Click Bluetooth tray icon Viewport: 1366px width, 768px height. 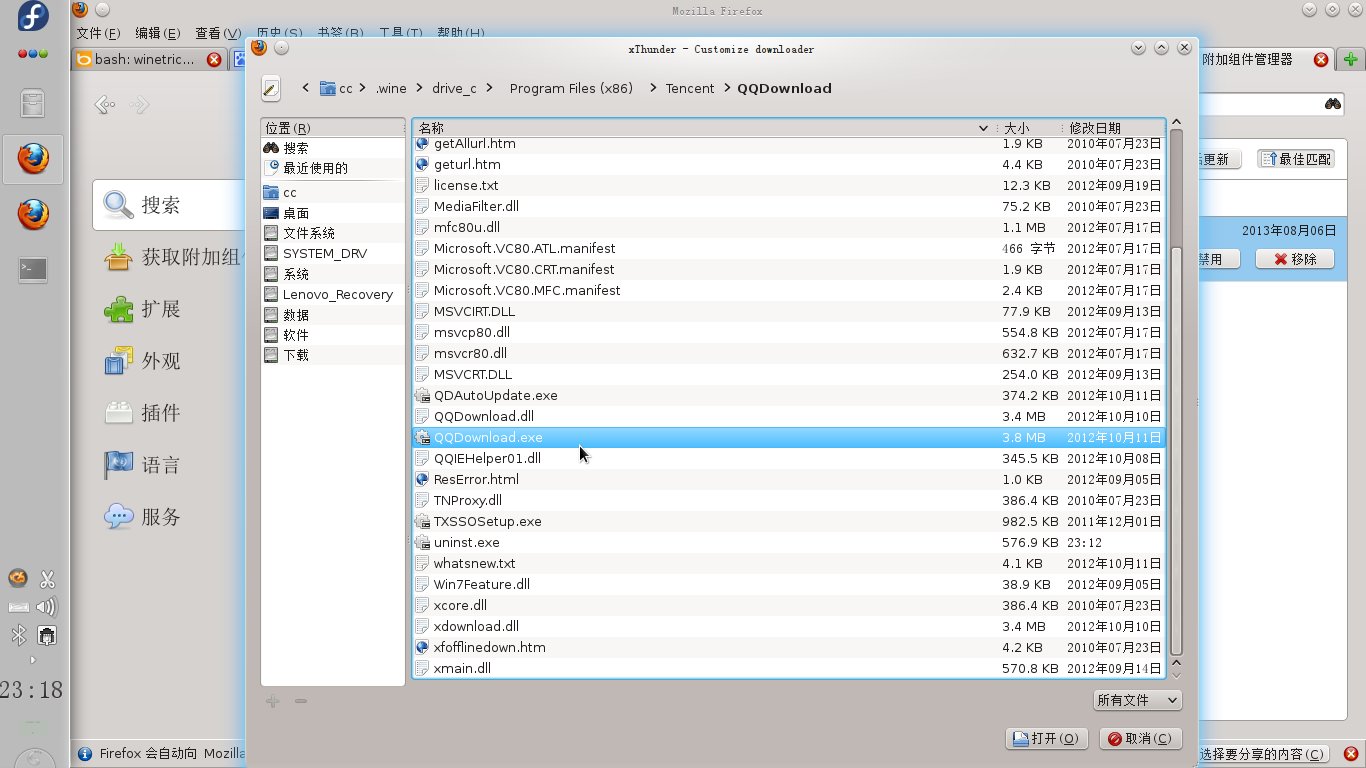18,635
